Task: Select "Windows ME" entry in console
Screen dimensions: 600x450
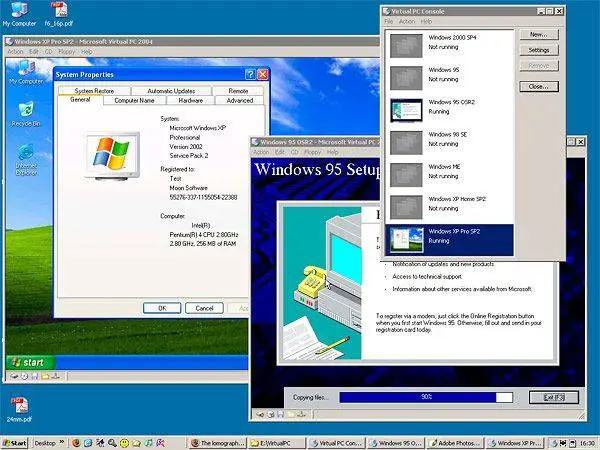Action: [x=449, y=175]
